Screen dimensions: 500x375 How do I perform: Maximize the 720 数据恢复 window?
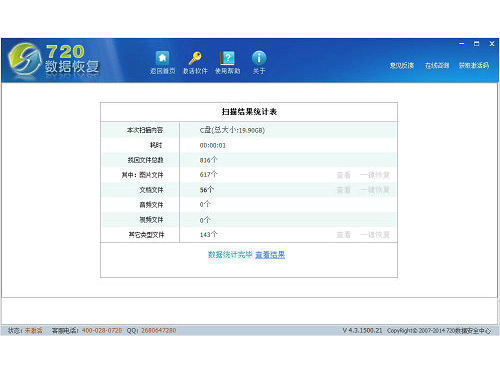point(476,44)
